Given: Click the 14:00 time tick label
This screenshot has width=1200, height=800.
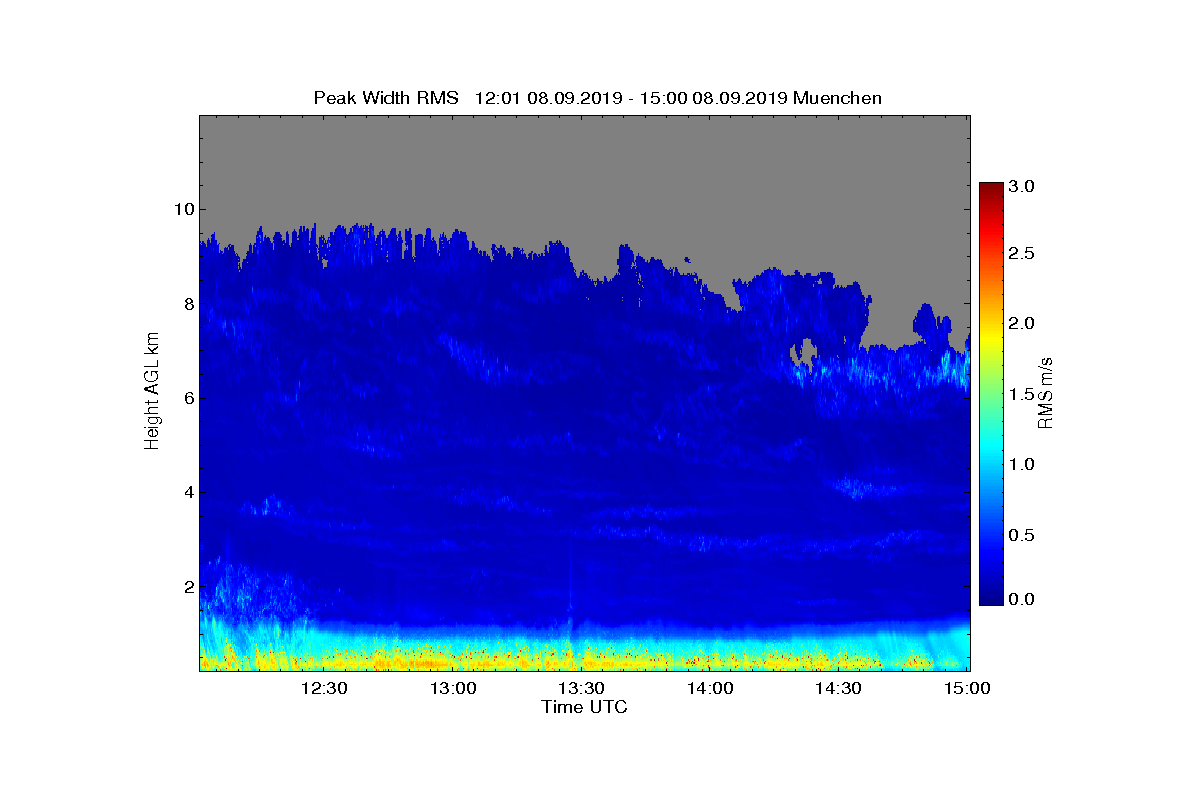Looking at the screenshot, I should 710,688.
